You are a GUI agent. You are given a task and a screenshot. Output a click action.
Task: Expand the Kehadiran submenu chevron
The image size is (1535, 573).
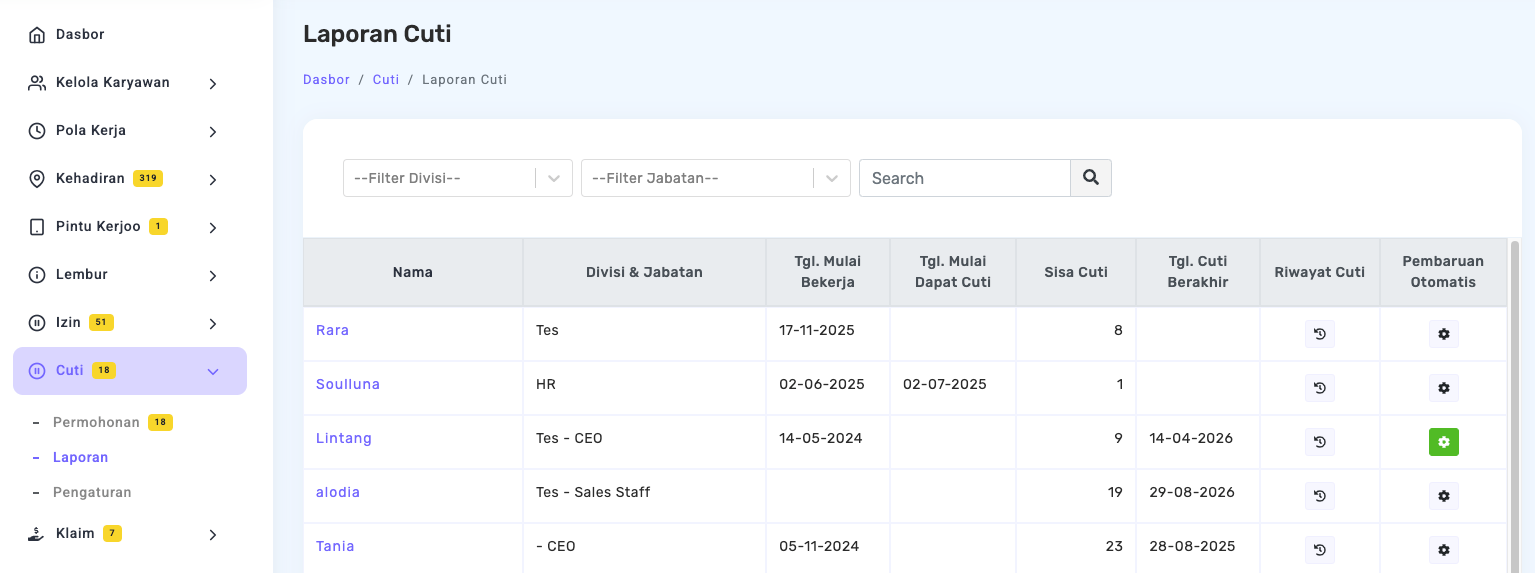point(213,180)
